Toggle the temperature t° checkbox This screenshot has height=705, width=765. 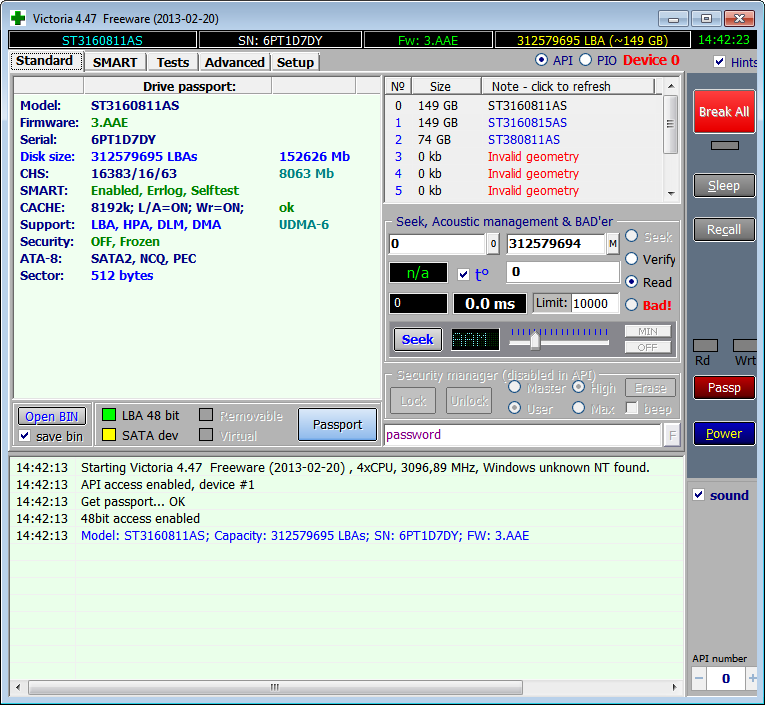tap(463, 274)
